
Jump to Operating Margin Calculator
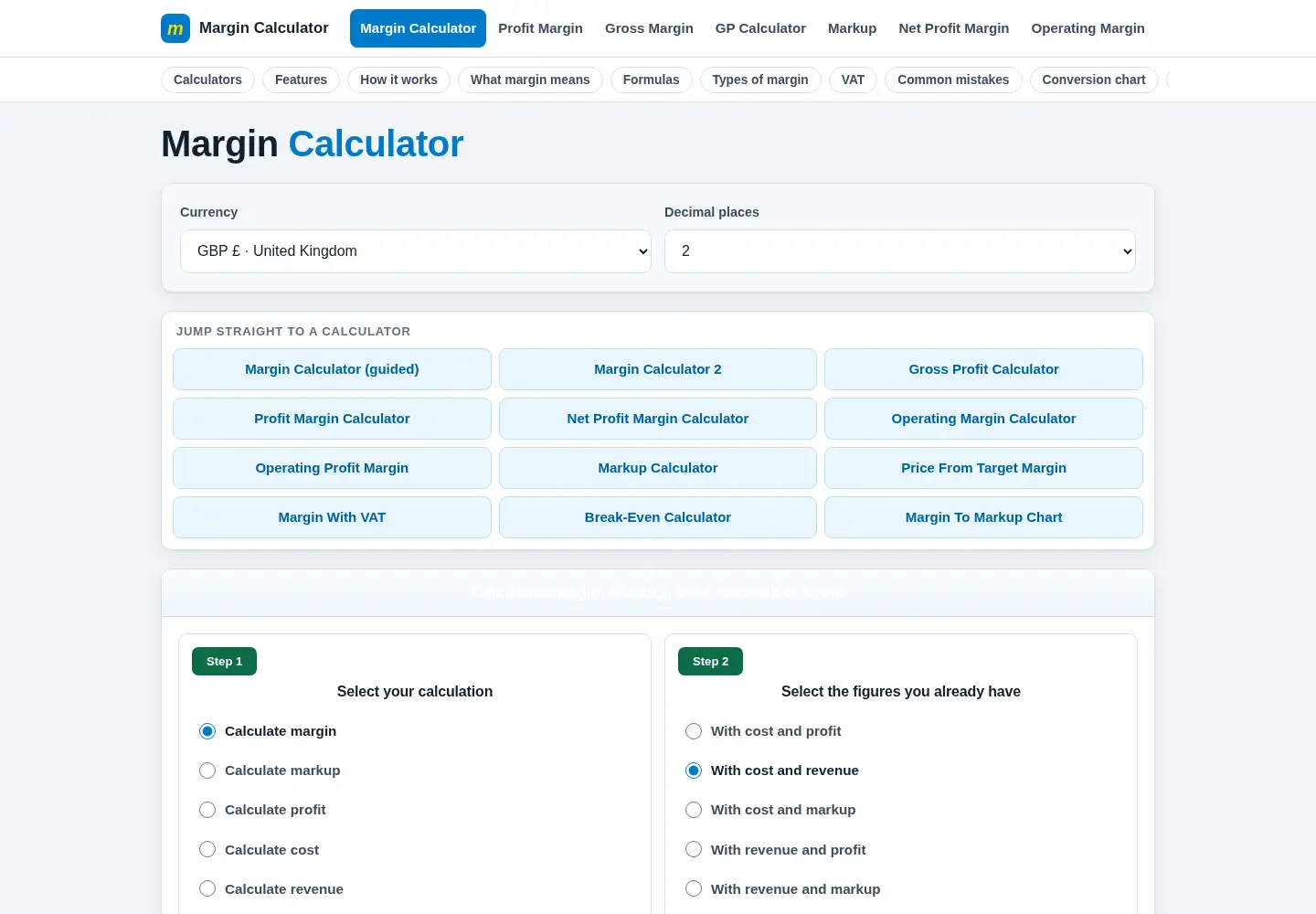(x=983, y=419)
